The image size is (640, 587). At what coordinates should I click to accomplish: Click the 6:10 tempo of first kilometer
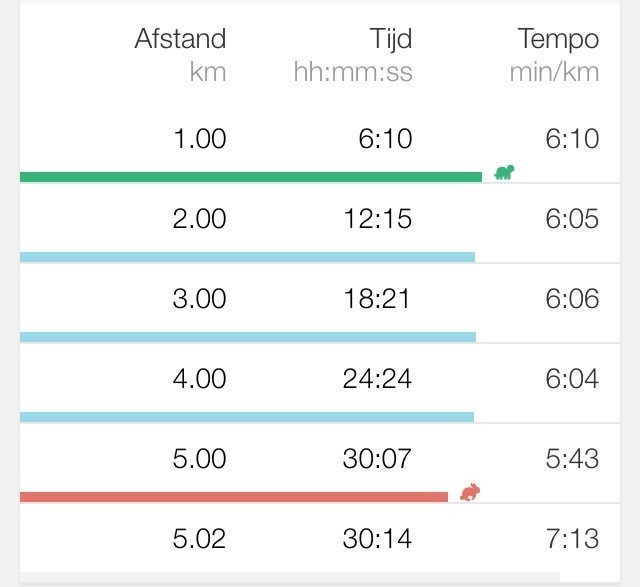tap(573, 139)
